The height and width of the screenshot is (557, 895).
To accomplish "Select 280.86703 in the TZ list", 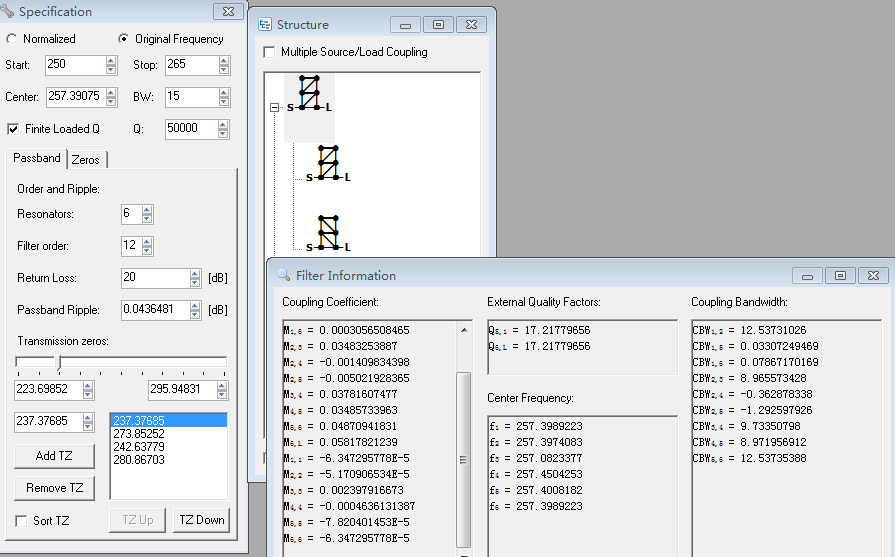I will pyautogui.click(x=168, y=460).
